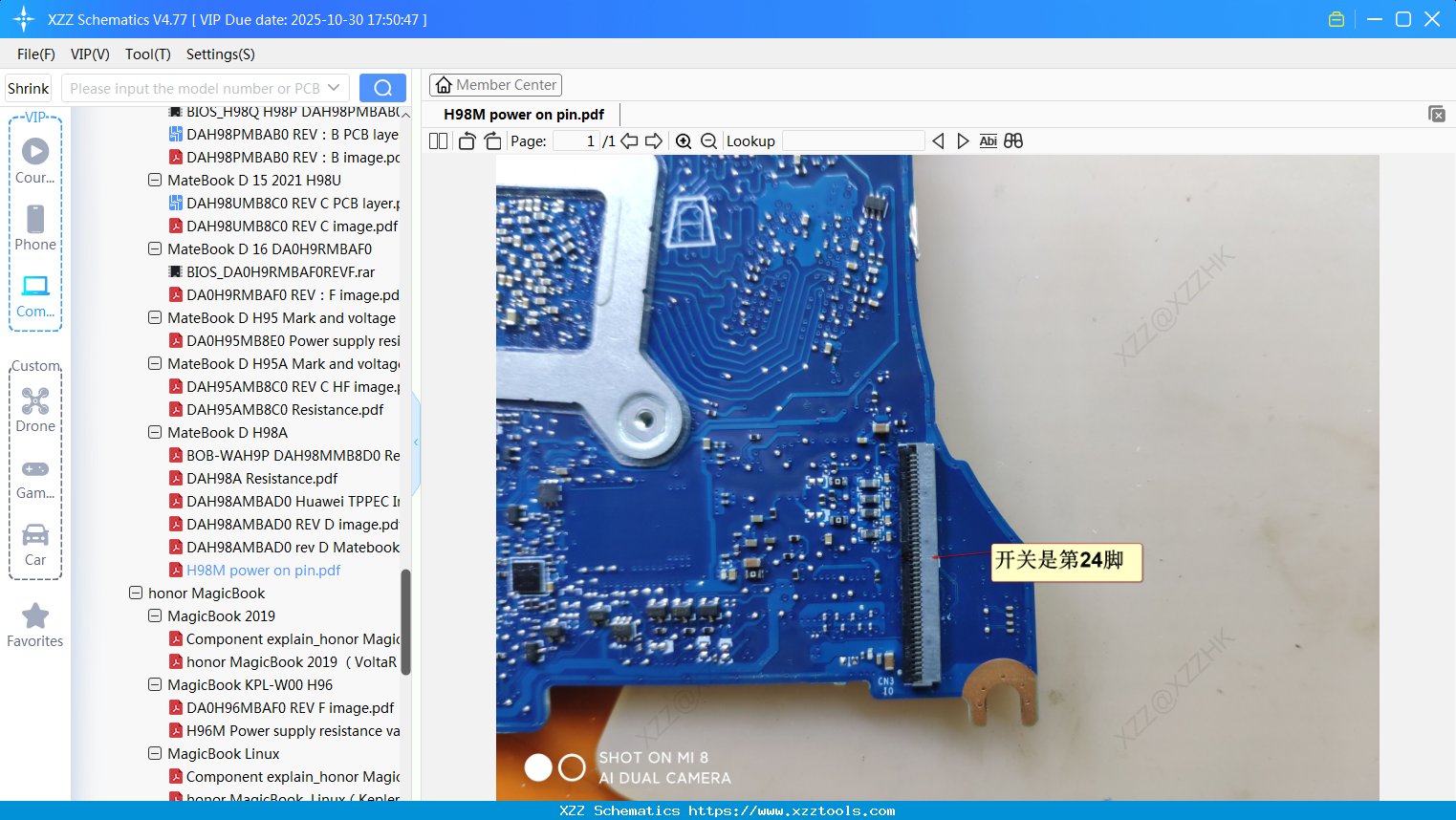
Task: Collapse the MagicBook KPL-W00 H96 folder
Action: point(155,684)
